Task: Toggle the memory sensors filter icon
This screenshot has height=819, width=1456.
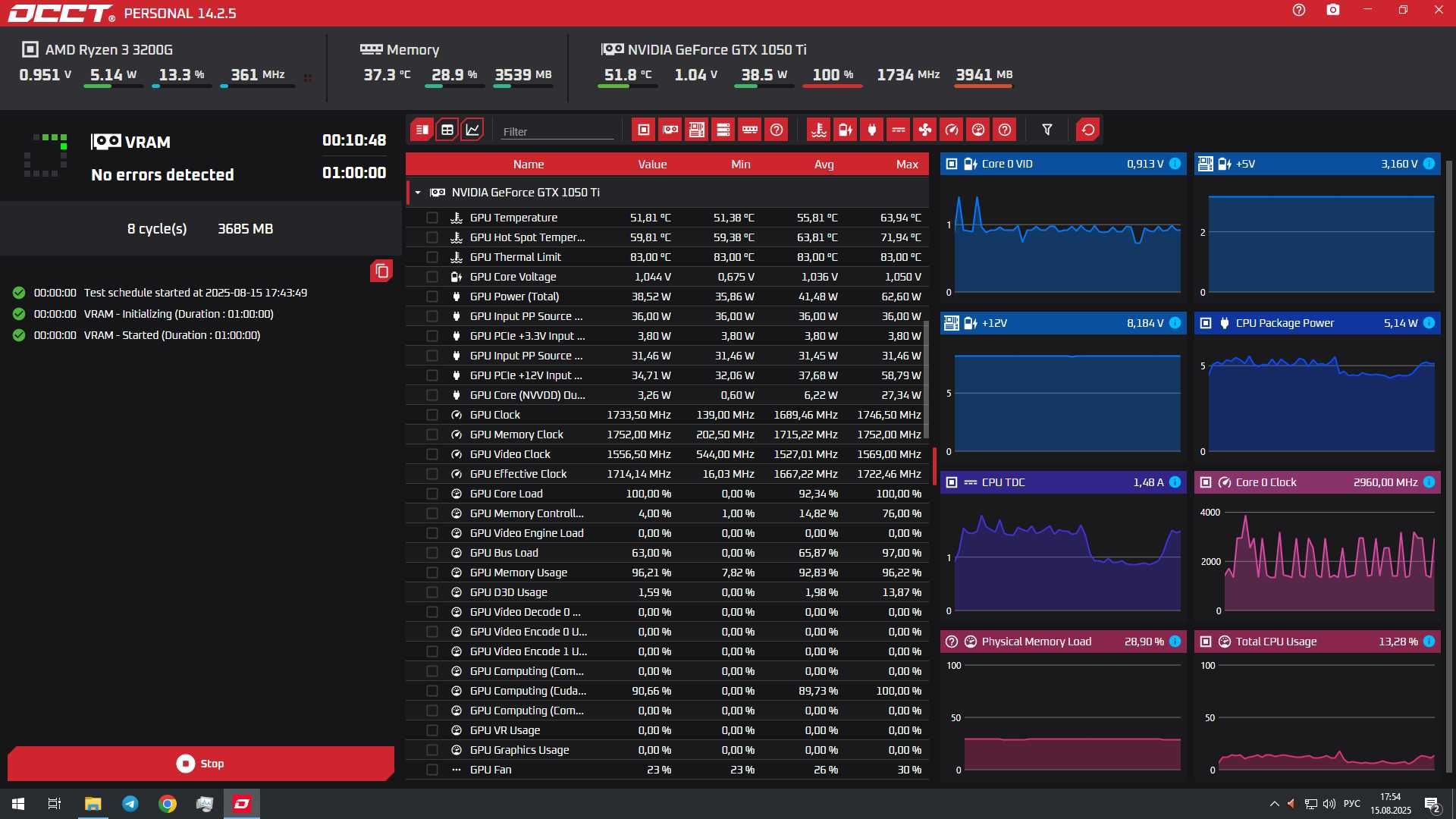Action: point(750,130)
